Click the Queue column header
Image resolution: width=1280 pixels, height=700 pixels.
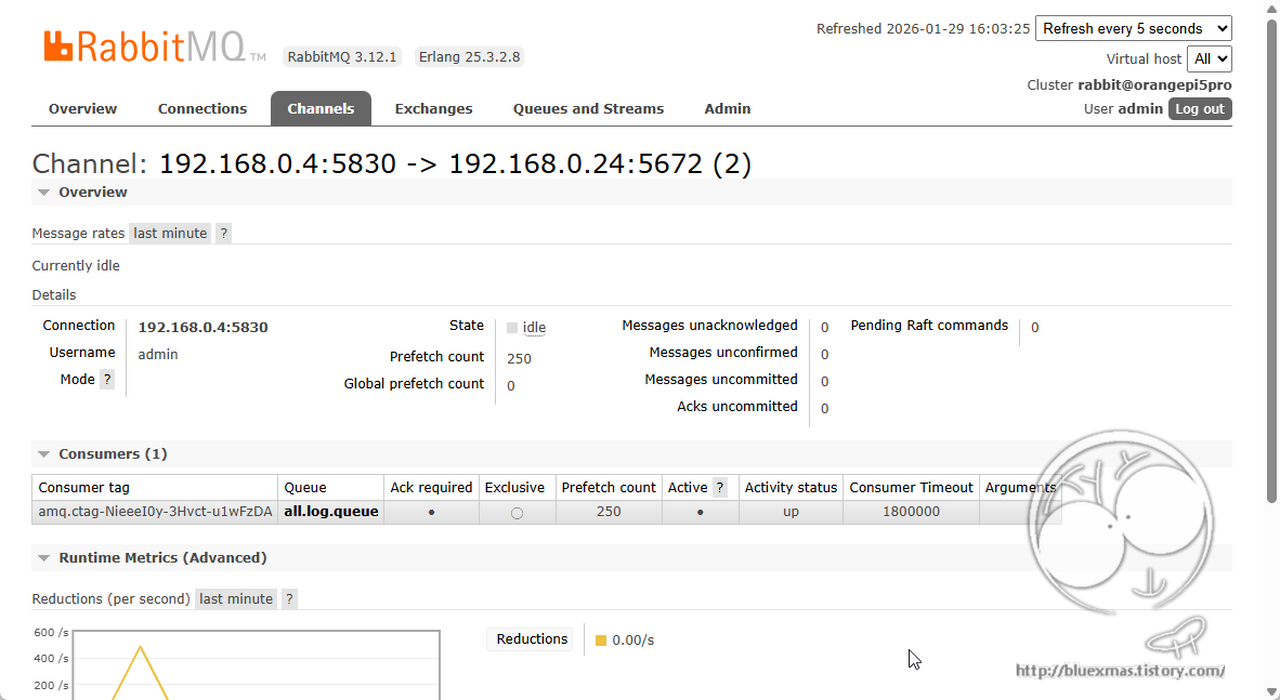(x=305, y=488)
